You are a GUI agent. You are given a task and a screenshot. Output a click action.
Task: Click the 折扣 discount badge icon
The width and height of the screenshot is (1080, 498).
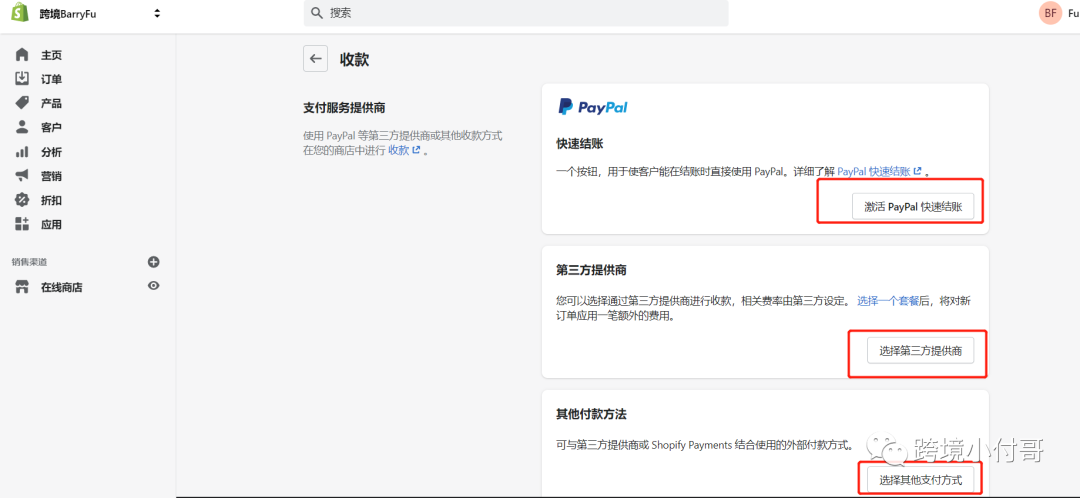point(22,200)
